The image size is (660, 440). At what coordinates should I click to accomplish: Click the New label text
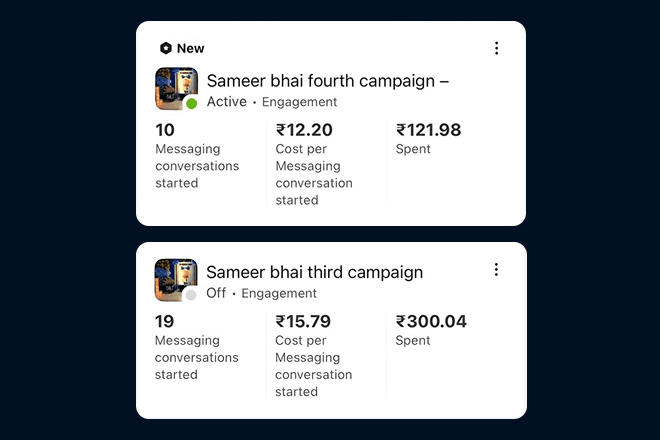click(191, 48)
